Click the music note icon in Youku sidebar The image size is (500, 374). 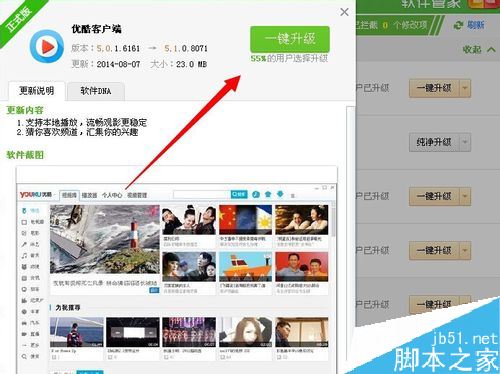coord(24,256)
